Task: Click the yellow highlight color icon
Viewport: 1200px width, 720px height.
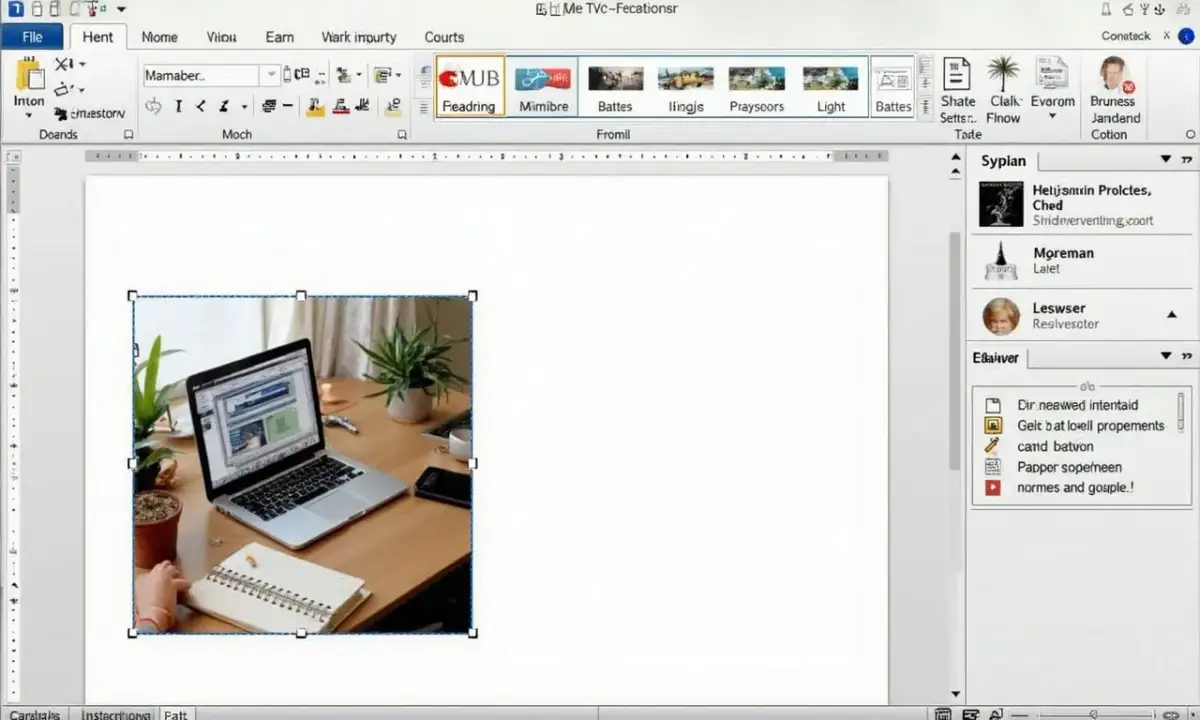Action: 315,107
